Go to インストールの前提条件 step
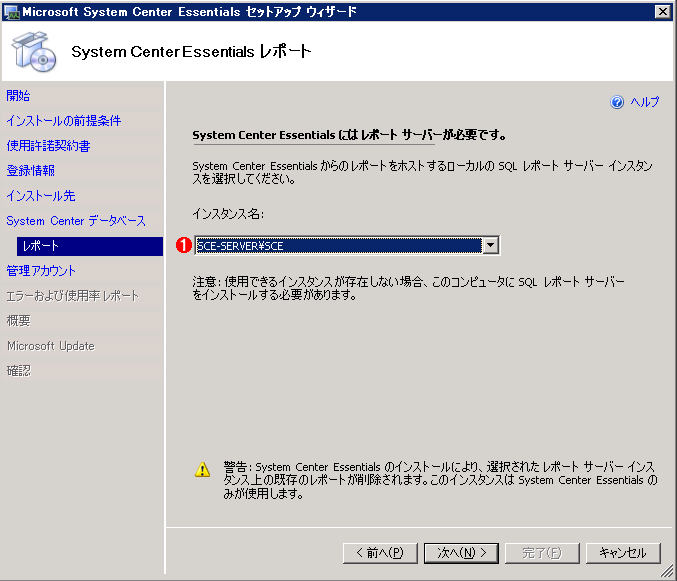Image resolution: width=677 pixels, height=581 pixels. 63,120
